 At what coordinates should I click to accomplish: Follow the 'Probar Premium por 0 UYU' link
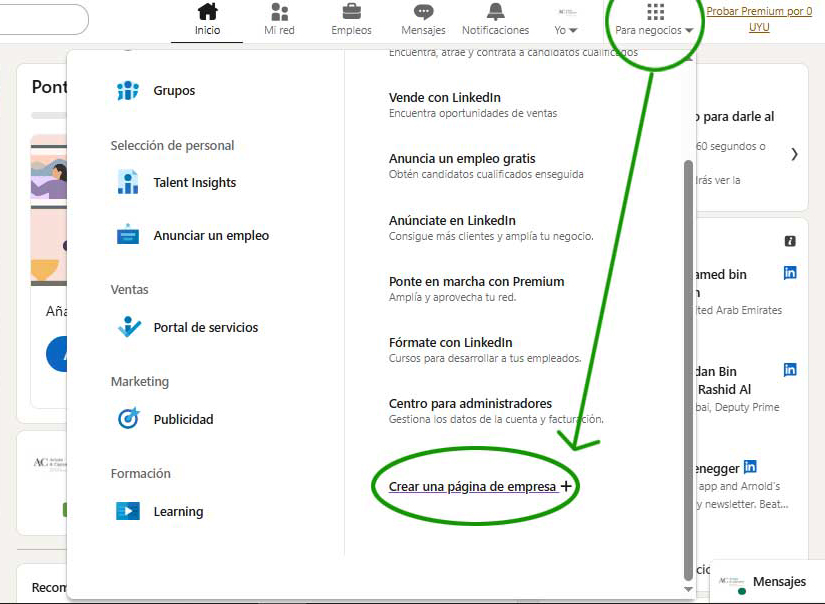(x=759, y=19)
